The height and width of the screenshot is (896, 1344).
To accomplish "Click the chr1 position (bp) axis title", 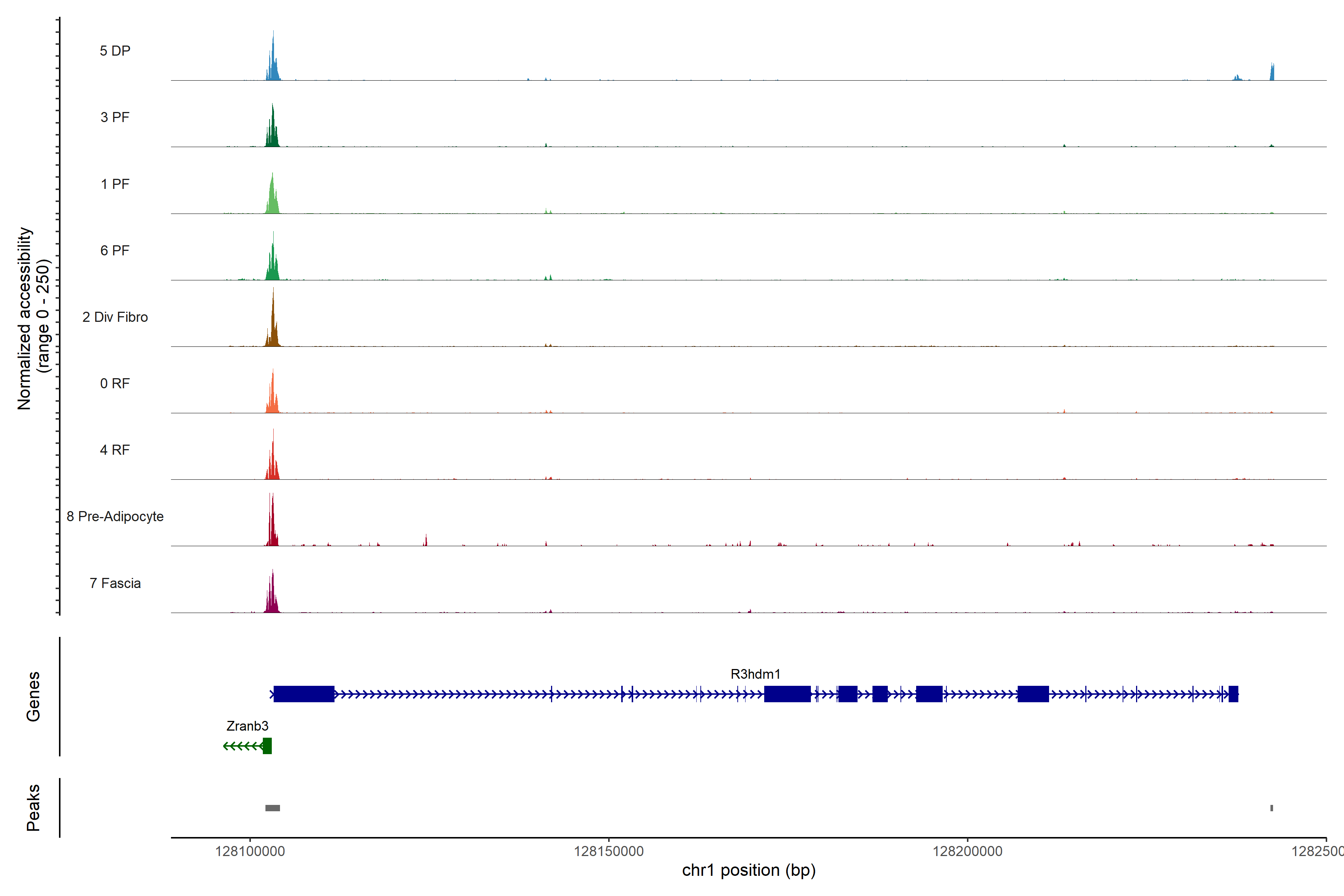I will [x=749, y=870].
